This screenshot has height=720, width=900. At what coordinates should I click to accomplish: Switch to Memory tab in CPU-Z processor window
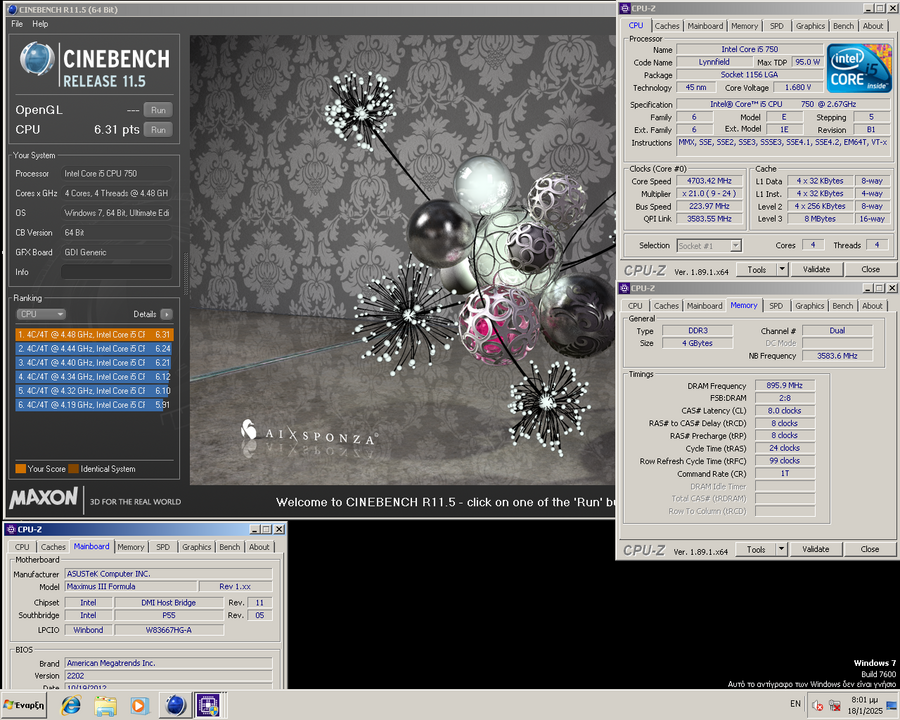744,26
